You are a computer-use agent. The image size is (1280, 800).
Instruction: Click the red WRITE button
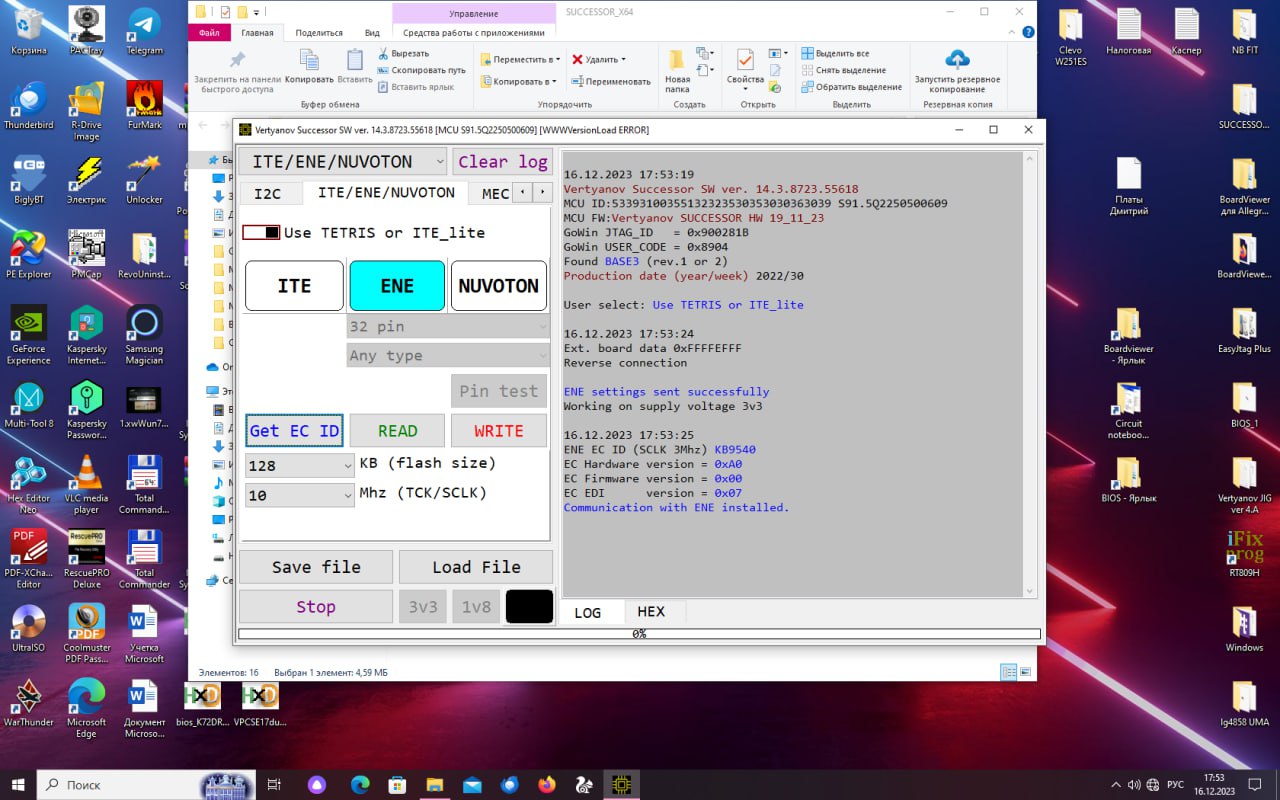(x=498, y=431)
